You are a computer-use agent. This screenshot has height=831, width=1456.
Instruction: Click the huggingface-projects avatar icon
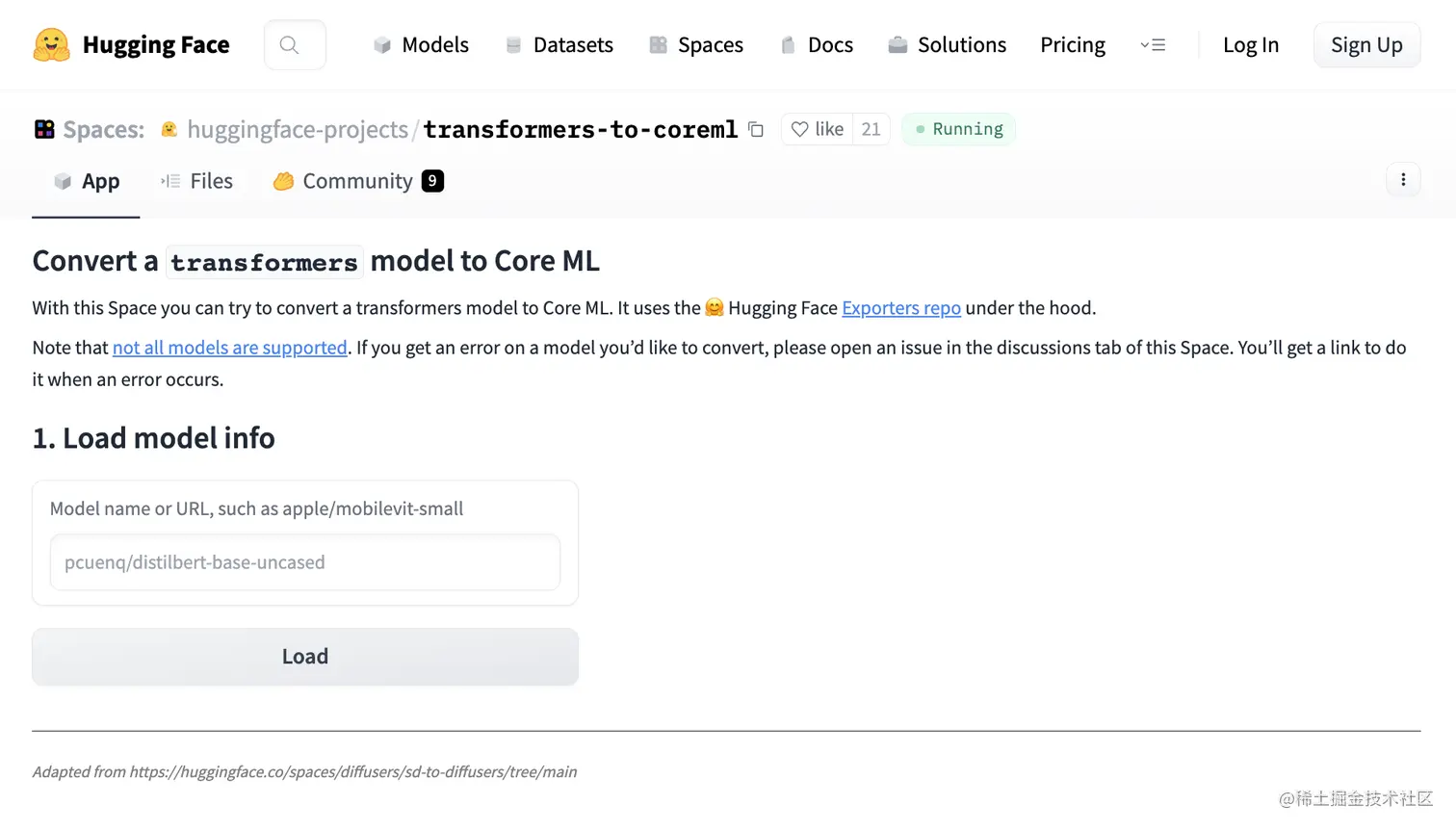169,129
